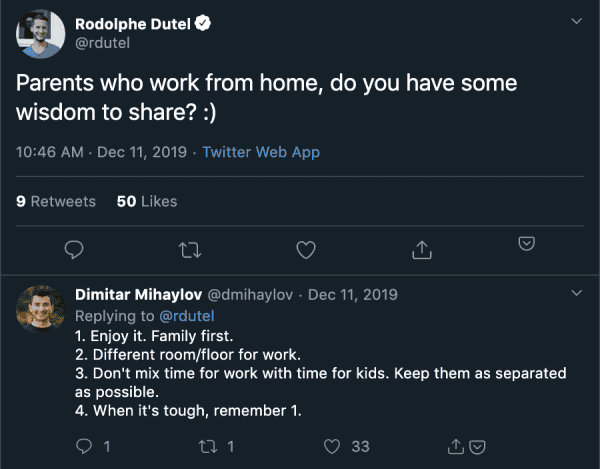Click the reply icon on Dimitar's tweet
This screenshot has height=469, width=600.
[x=84, y=445]
